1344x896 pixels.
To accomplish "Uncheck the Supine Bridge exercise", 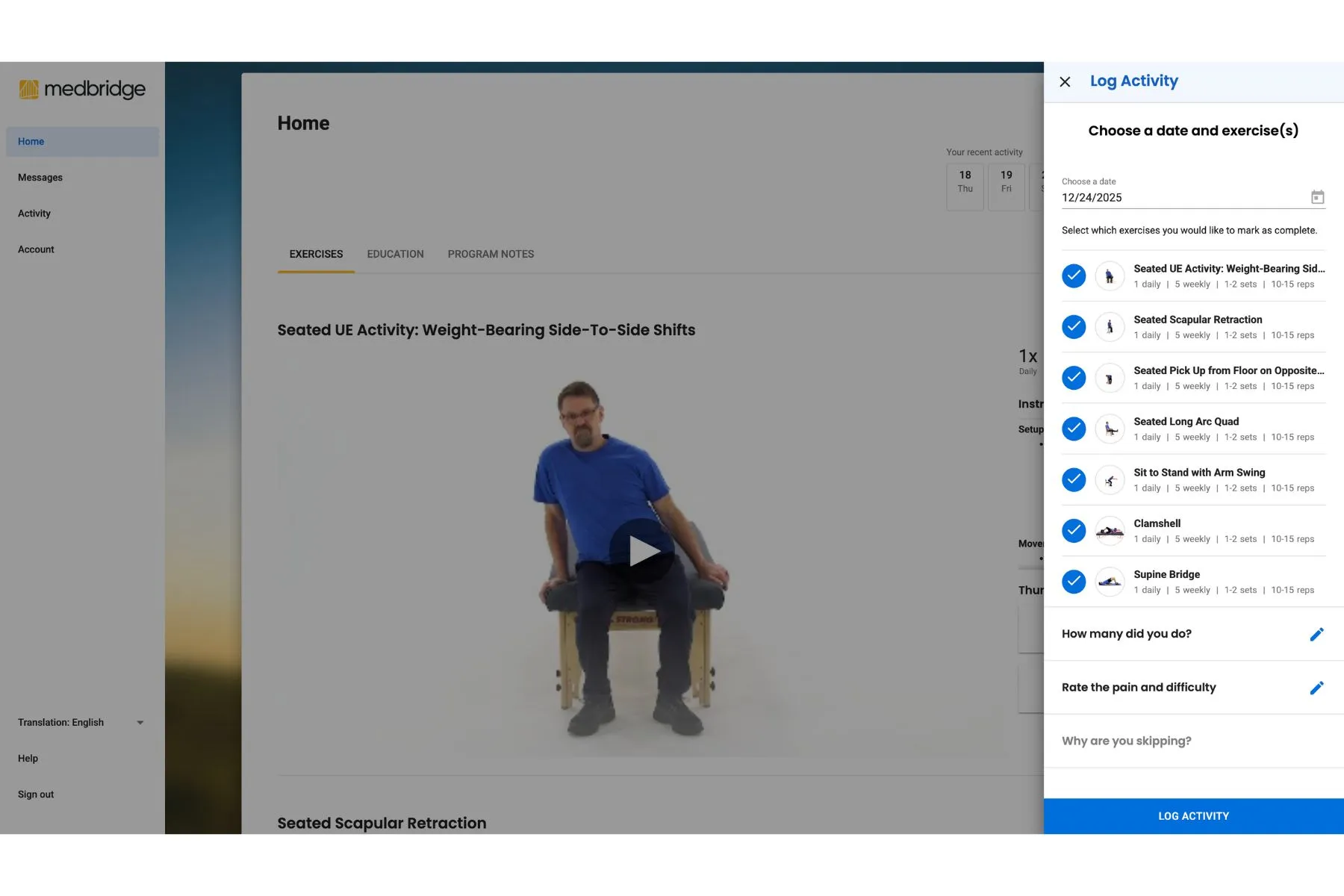I will point(1073,582).
